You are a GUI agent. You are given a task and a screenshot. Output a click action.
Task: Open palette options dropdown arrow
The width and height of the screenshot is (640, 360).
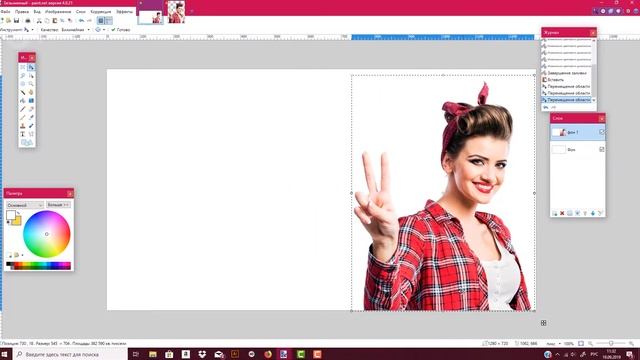coord(22,255)
